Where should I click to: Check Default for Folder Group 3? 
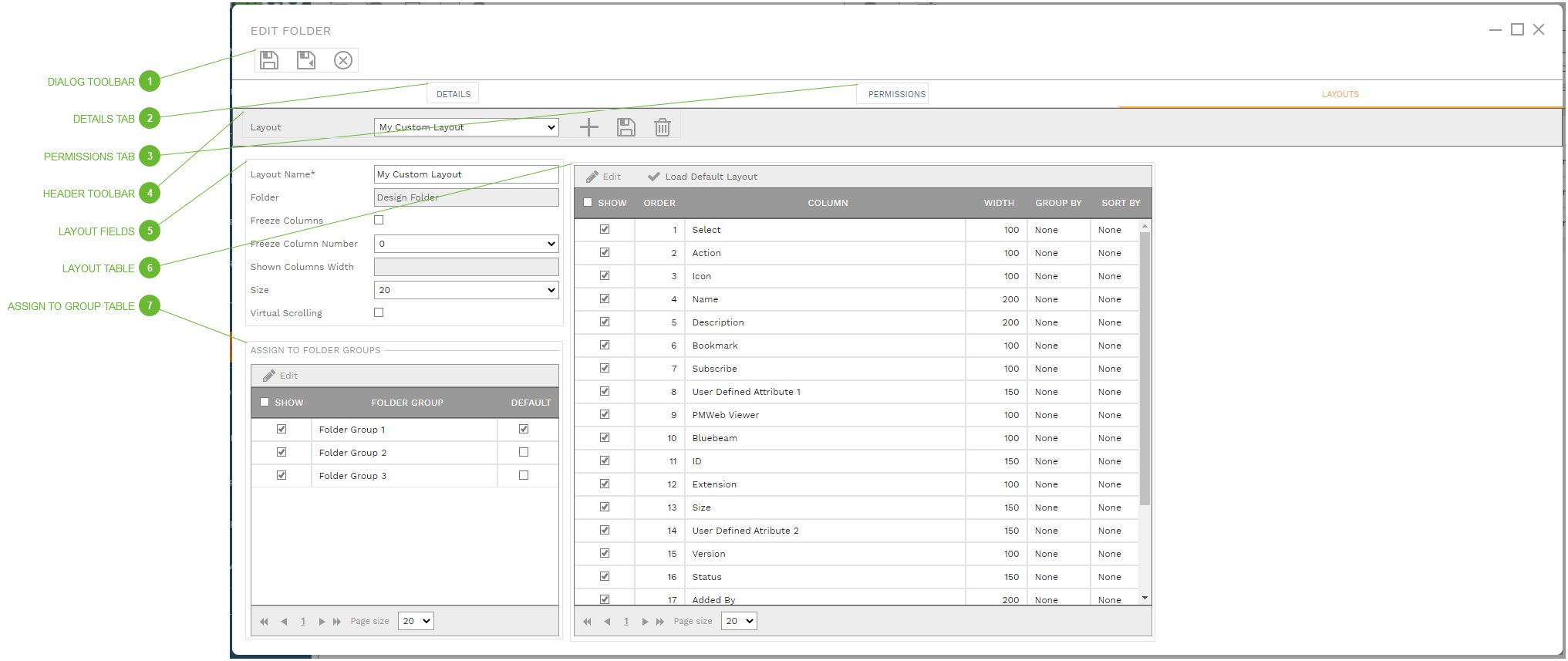click(524, 475)
